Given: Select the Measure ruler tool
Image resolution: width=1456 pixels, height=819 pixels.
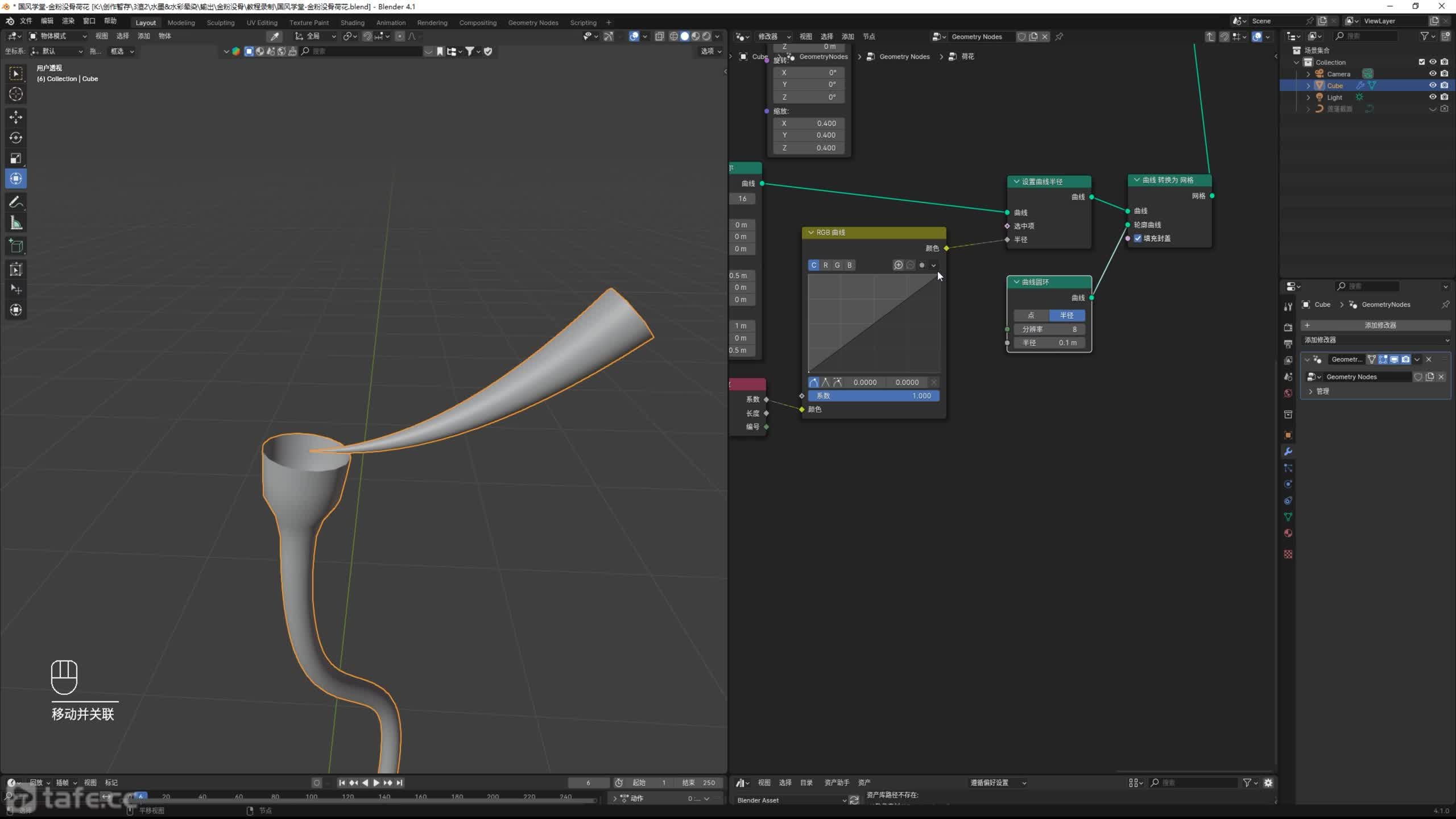Looking at the screenshot, I should point(16,224).
